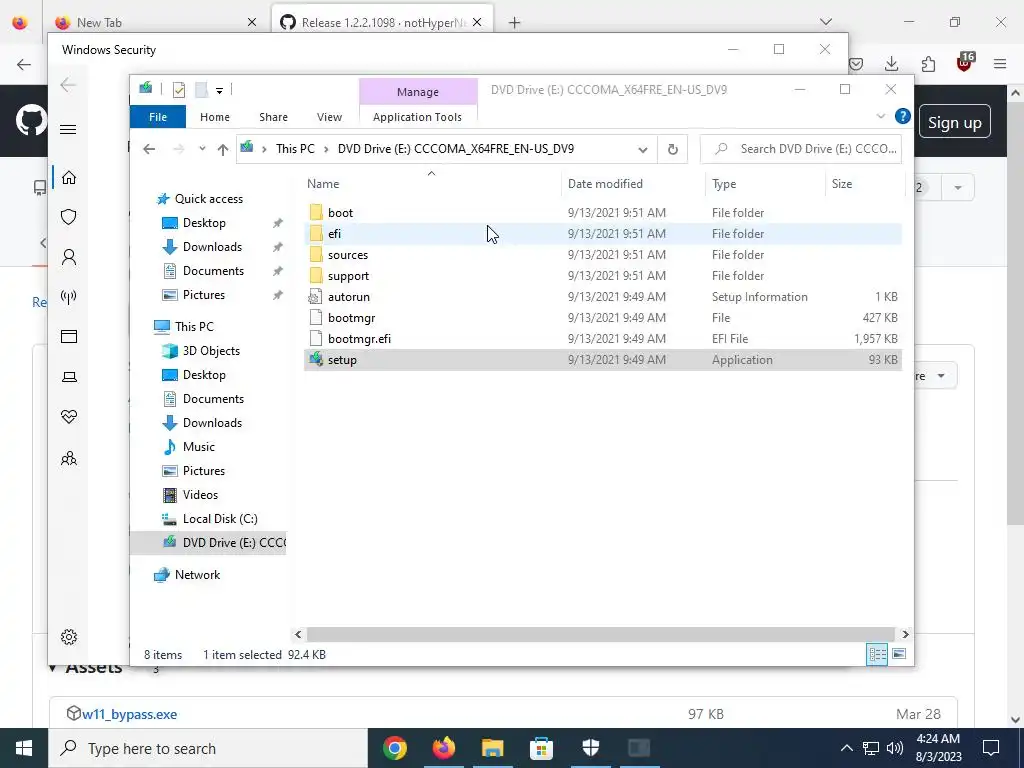Open Virus & threat protection shield icon
1024x768 pixels.
pos(69,217)
